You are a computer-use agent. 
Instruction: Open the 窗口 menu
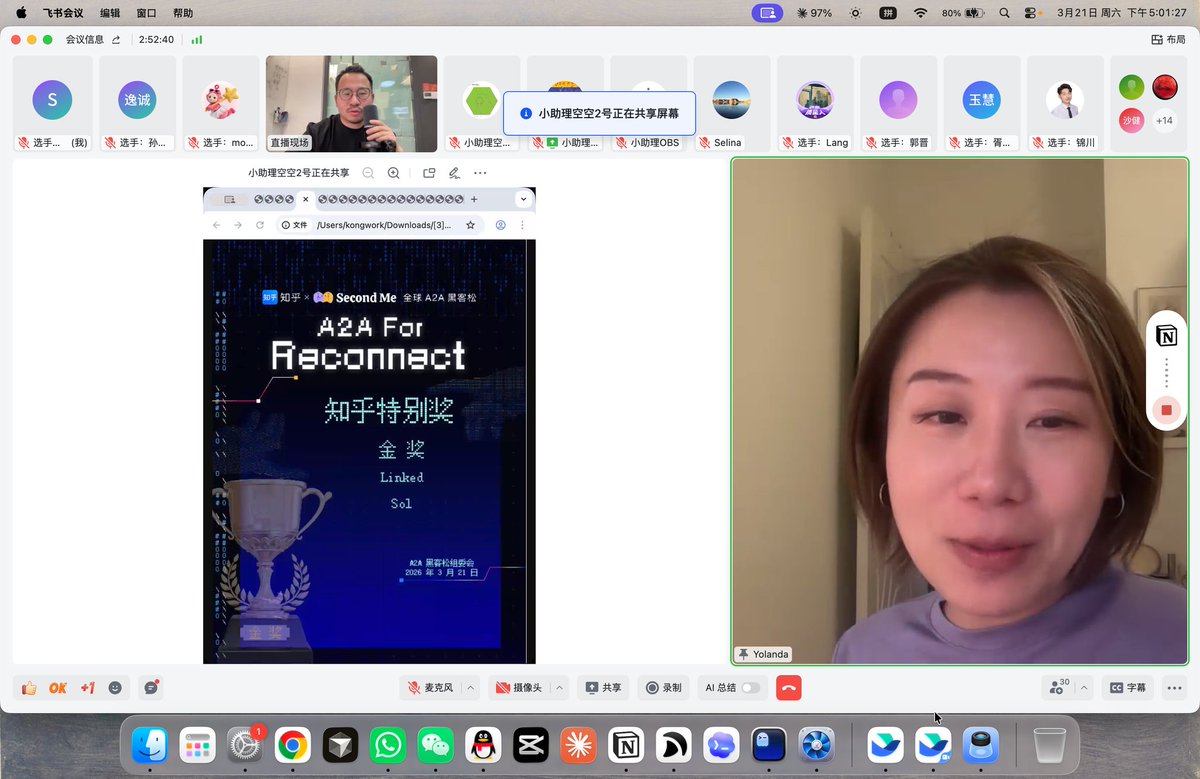click(146, 13)
